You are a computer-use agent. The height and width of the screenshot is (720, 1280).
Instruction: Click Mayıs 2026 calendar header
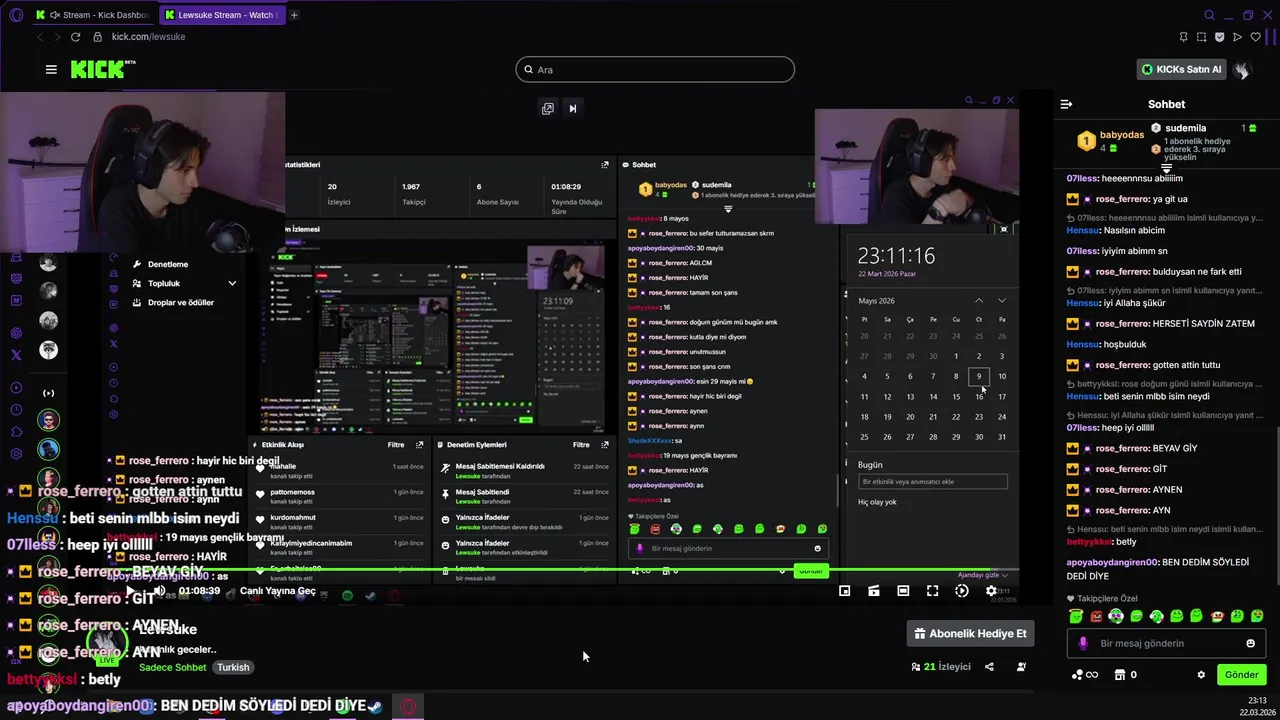coord(876,301)
